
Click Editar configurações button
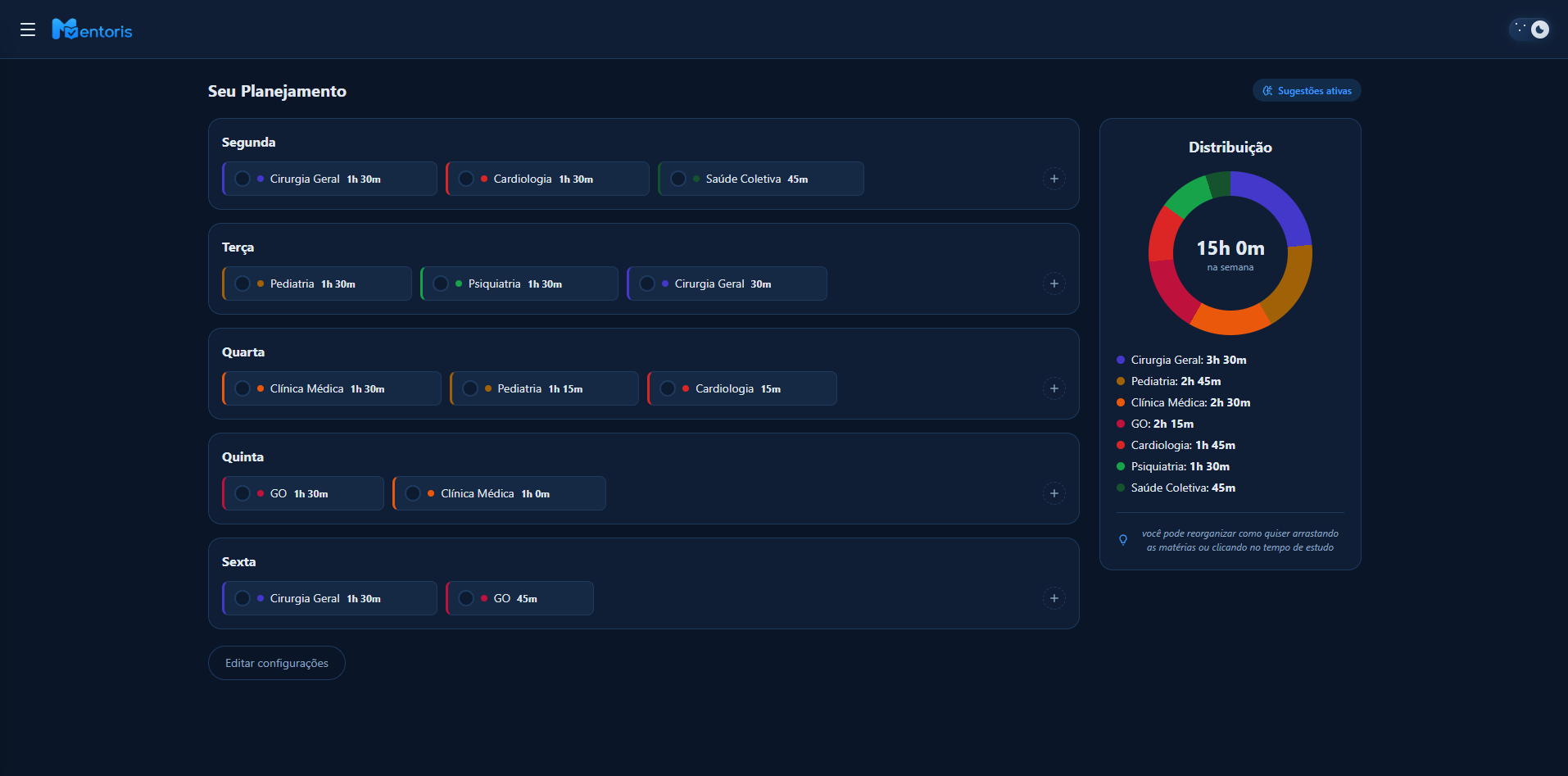tap(277, 663)
